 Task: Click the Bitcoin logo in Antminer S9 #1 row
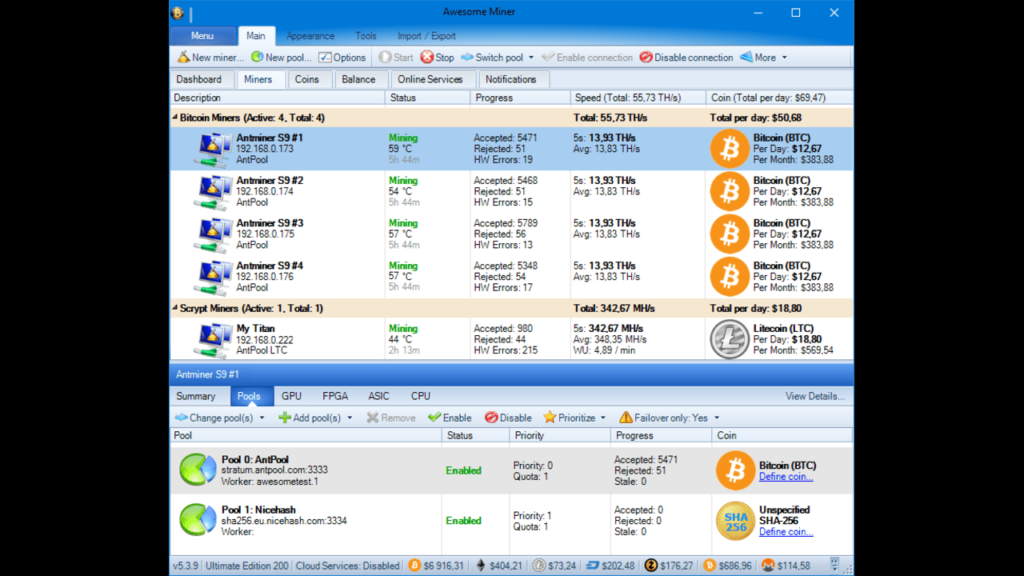point(729,149)
